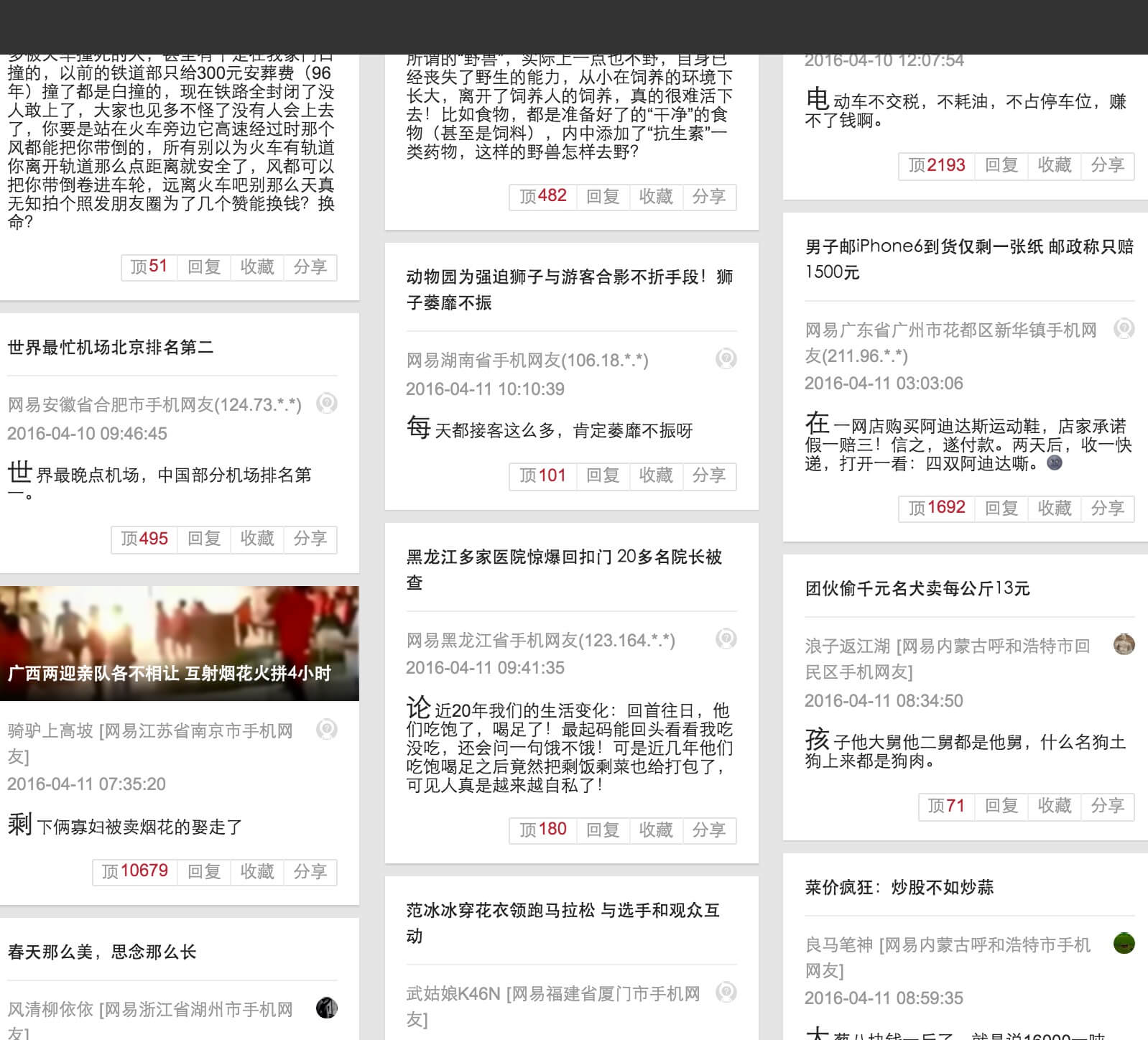Viewport: 1148px width, 1040px height.
Task: Click 收藏 on the 顶101 comment
Action: click(x=656, y=475)
